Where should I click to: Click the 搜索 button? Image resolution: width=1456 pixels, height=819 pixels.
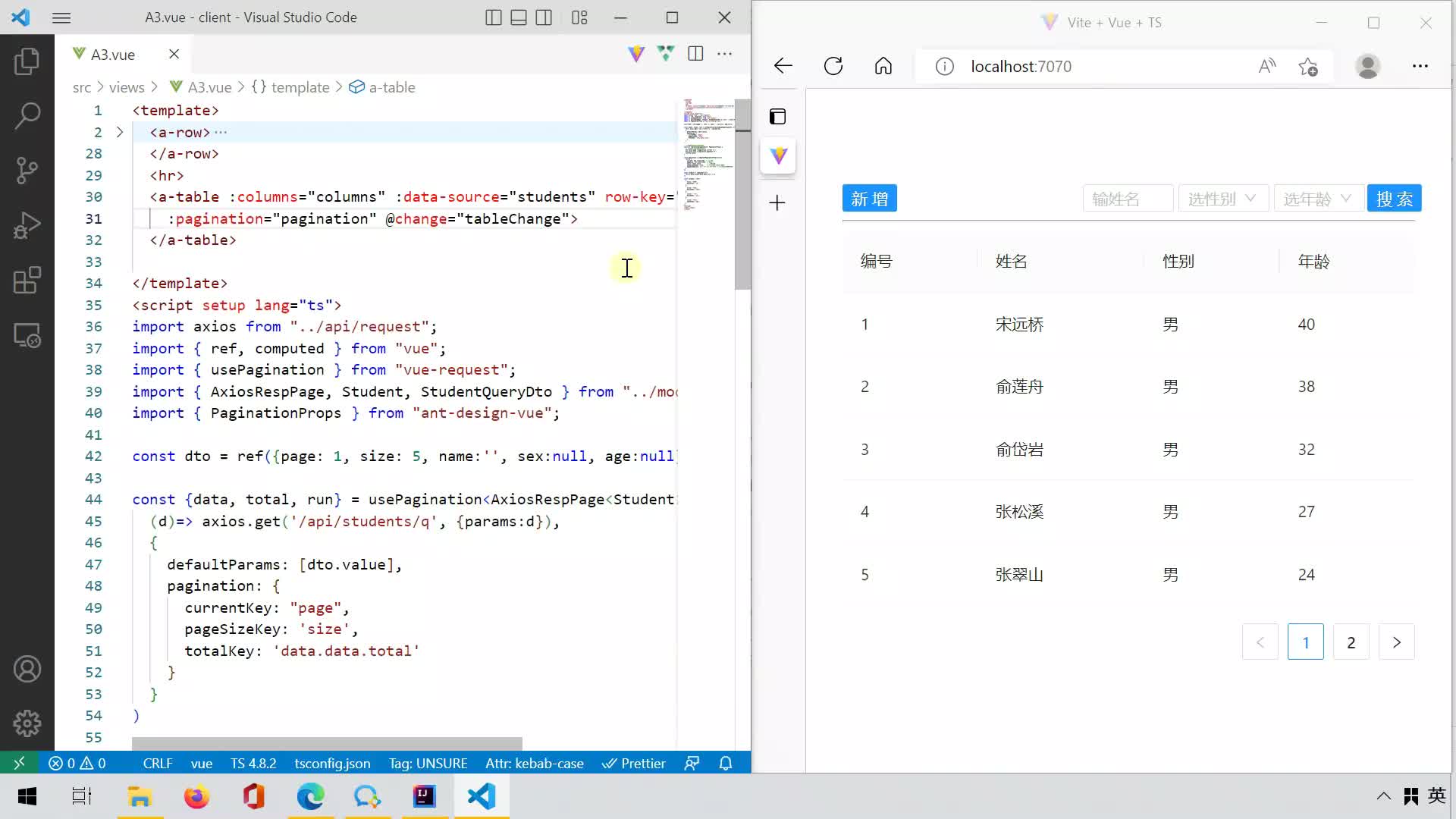click(1395, 199)
